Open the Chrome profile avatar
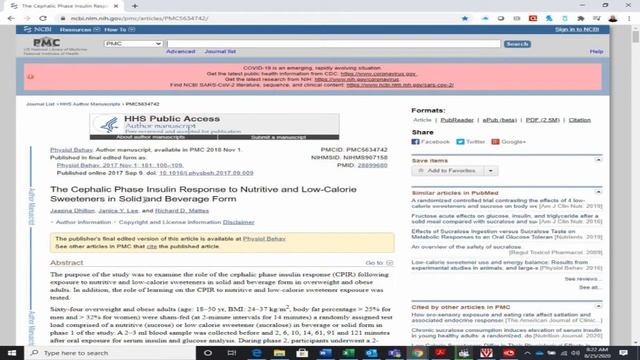 (x=613, y=18)
